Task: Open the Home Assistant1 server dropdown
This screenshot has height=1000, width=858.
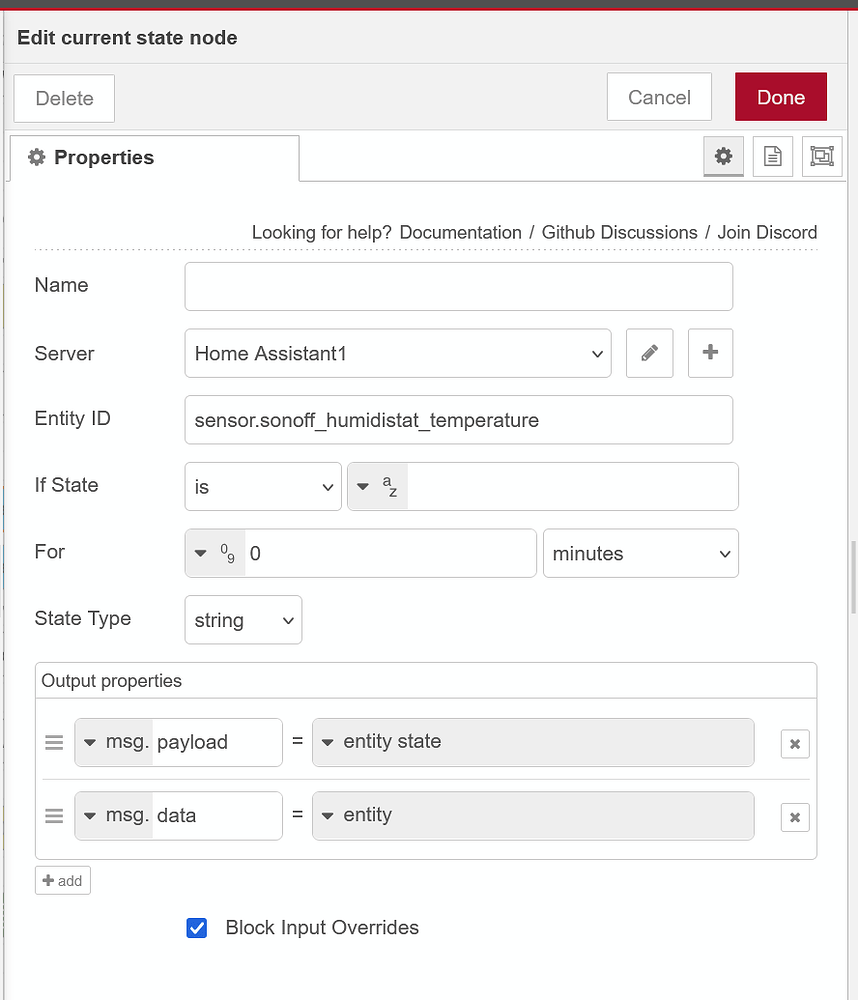Action: point(397,353)
